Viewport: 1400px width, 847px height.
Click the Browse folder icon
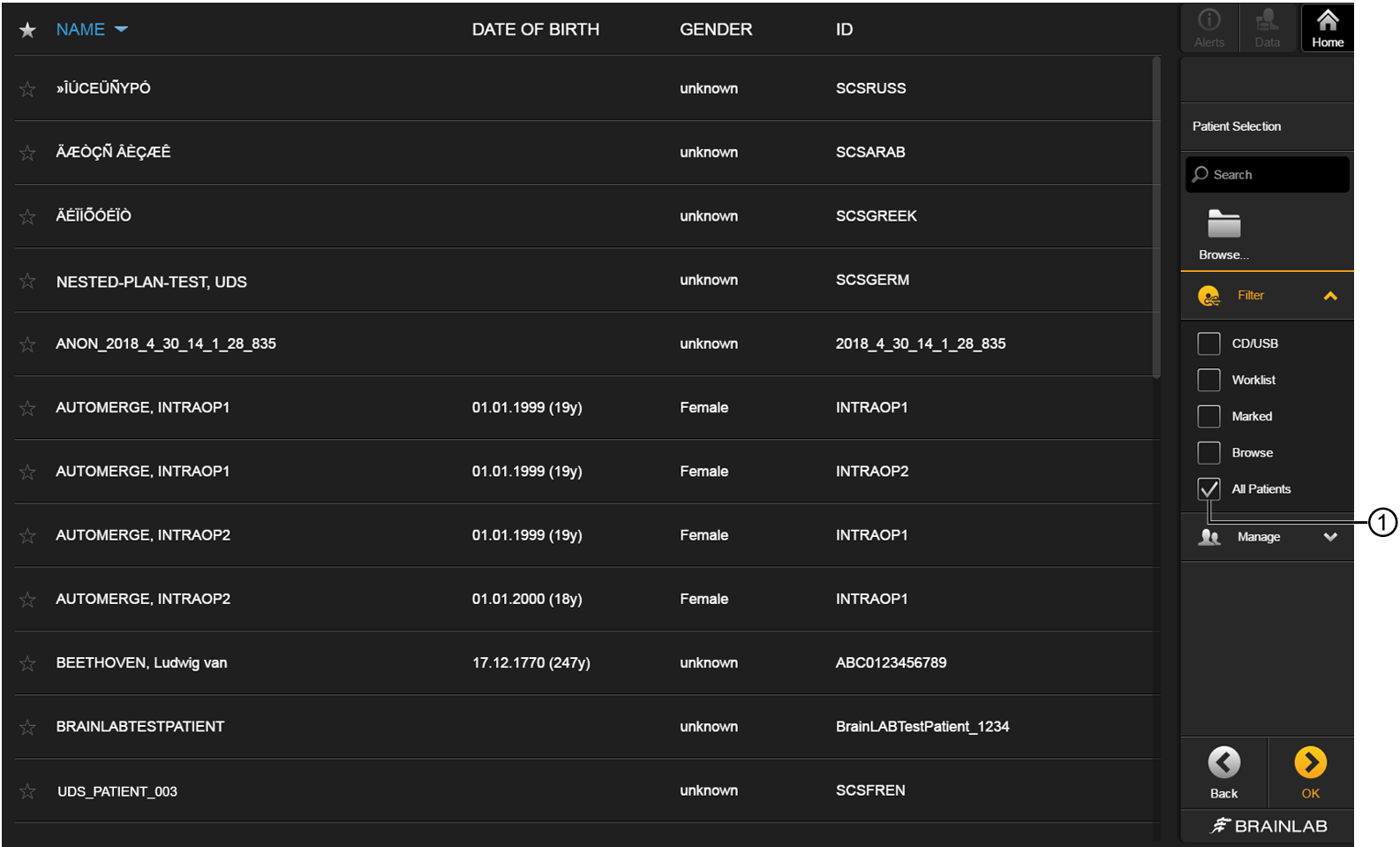click(1223, 224)
